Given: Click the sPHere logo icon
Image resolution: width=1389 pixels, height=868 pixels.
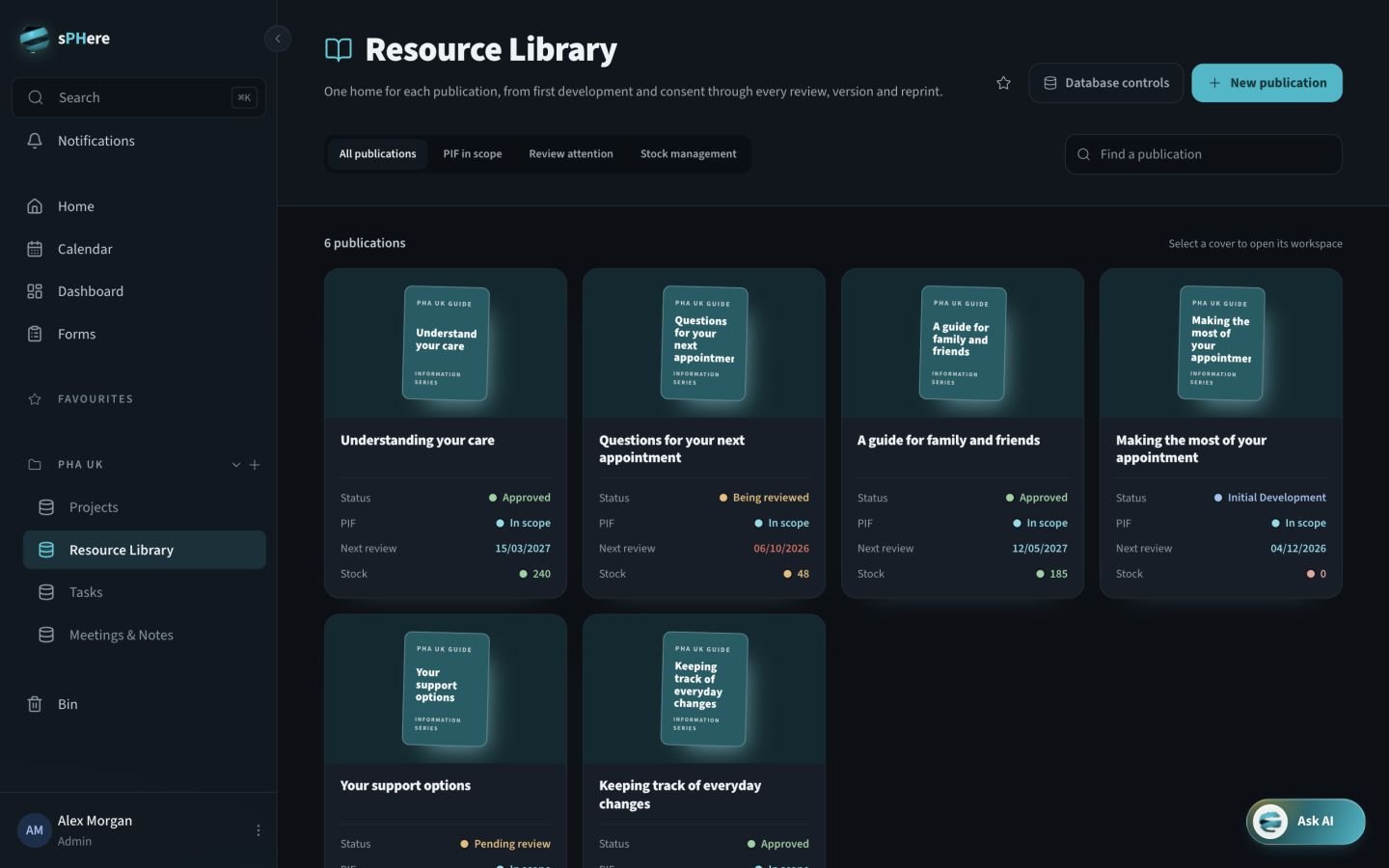Looking at the screenshot, I should (x=35, y=39).
